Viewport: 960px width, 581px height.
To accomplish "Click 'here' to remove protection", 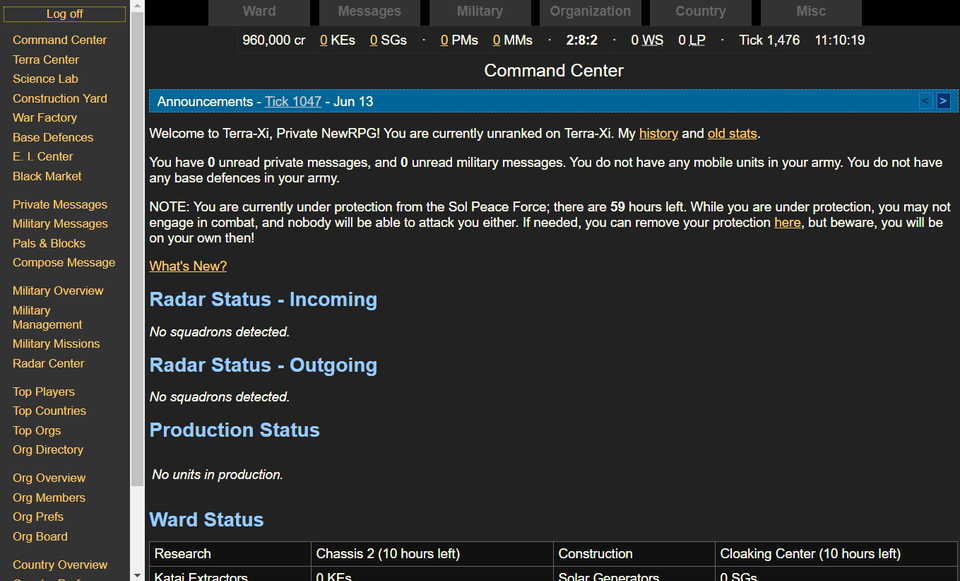I will point(787,223).
